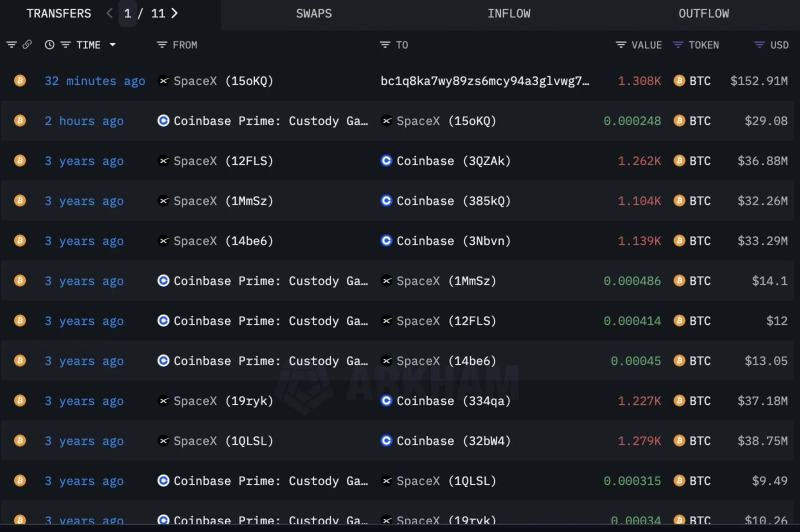Toggle the clock time format icon
The width and height of the screenshot is (800, 532).
pos(49,45)
